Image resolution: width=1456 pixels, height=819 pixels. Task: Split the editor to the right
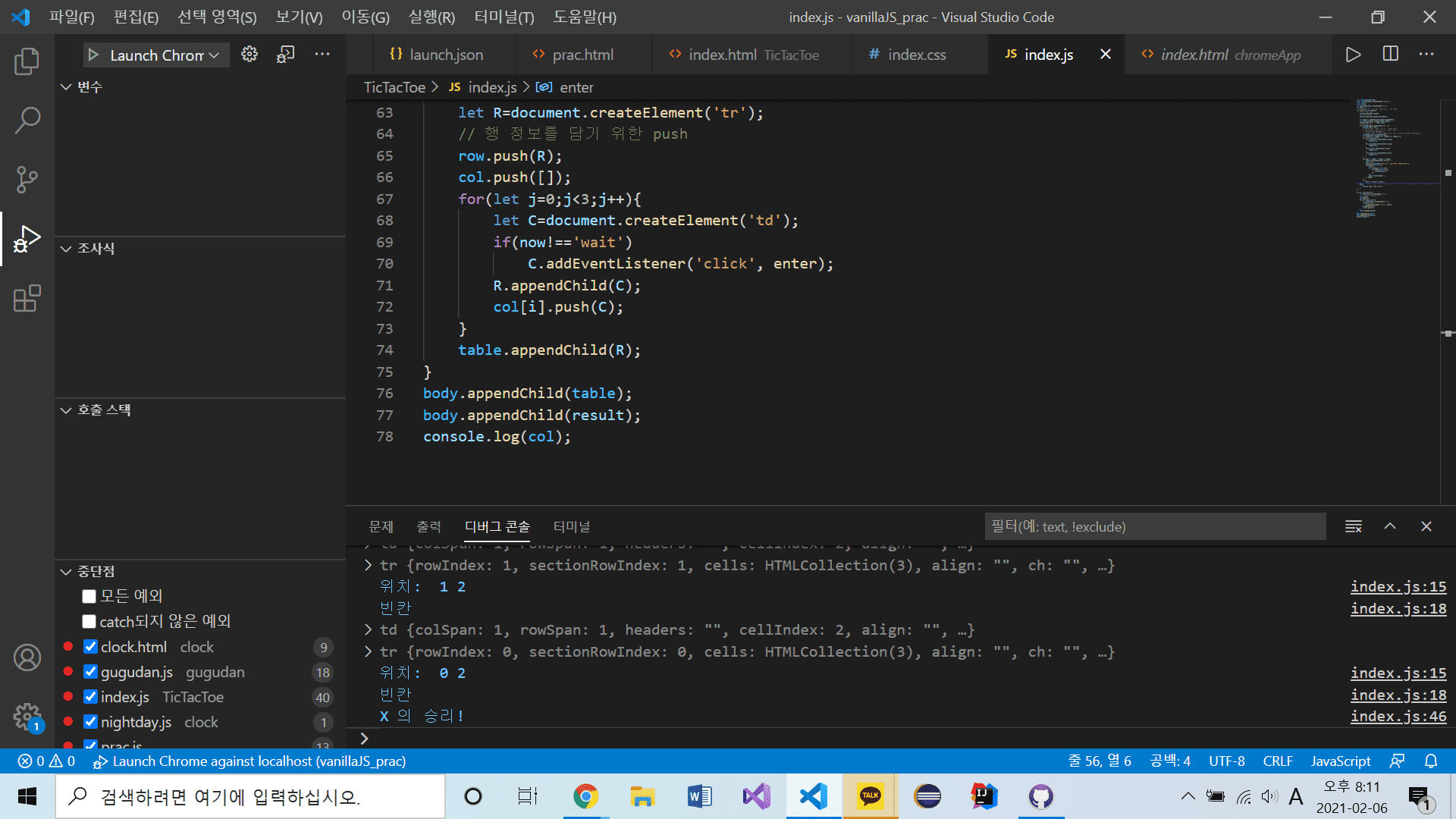click(1390, 55)
